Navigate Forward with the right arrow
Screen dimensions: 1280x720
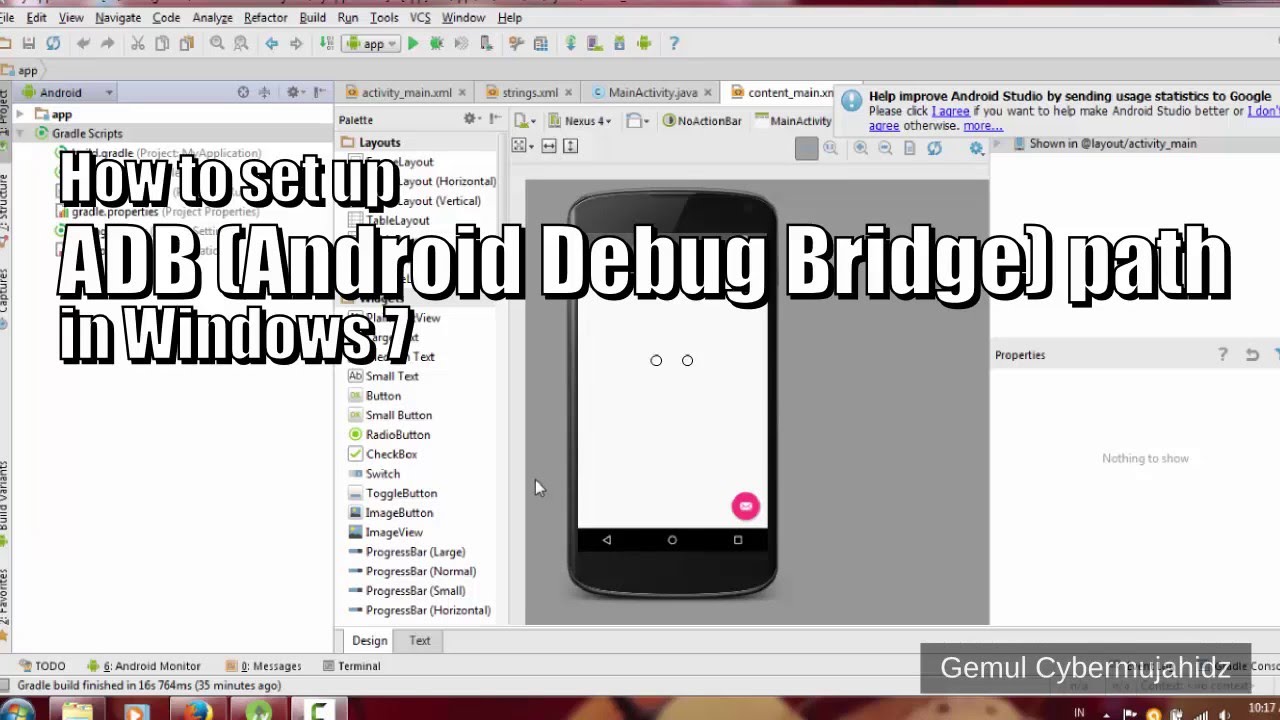point(296,43)
